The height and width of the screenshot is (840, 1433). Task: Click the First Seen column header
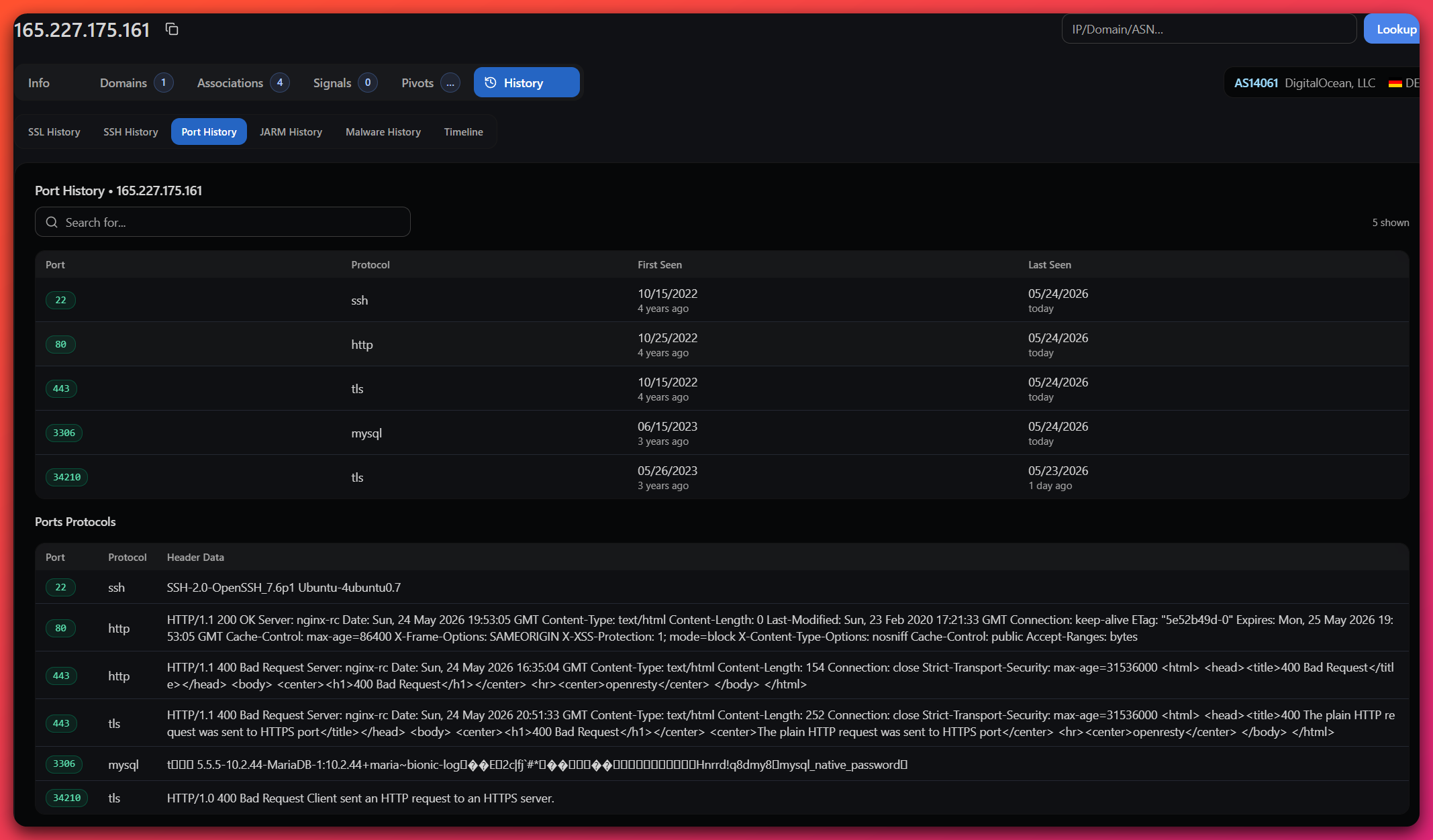click(660, 264)
